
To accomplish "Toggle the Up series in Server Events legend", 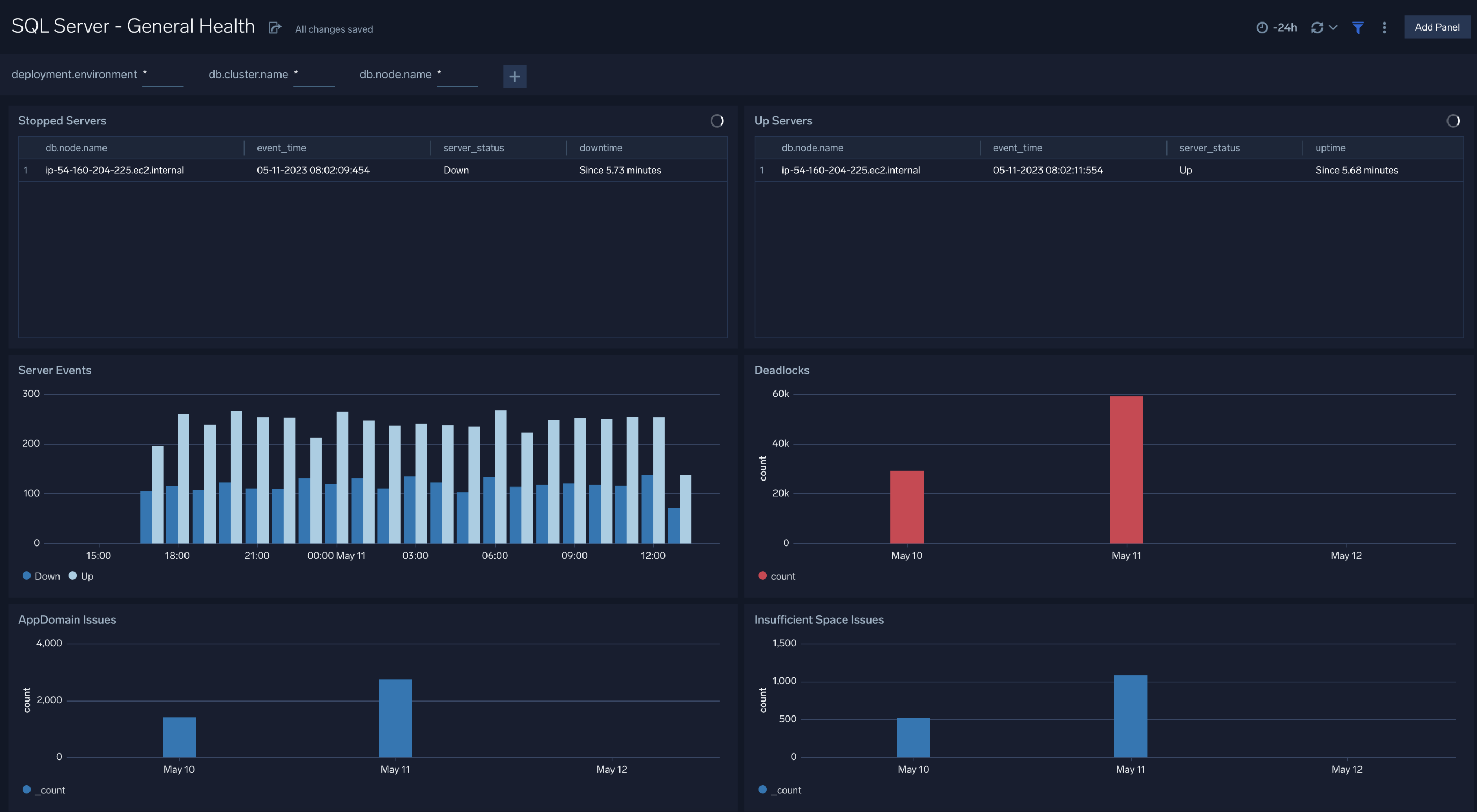I will 81,575.
